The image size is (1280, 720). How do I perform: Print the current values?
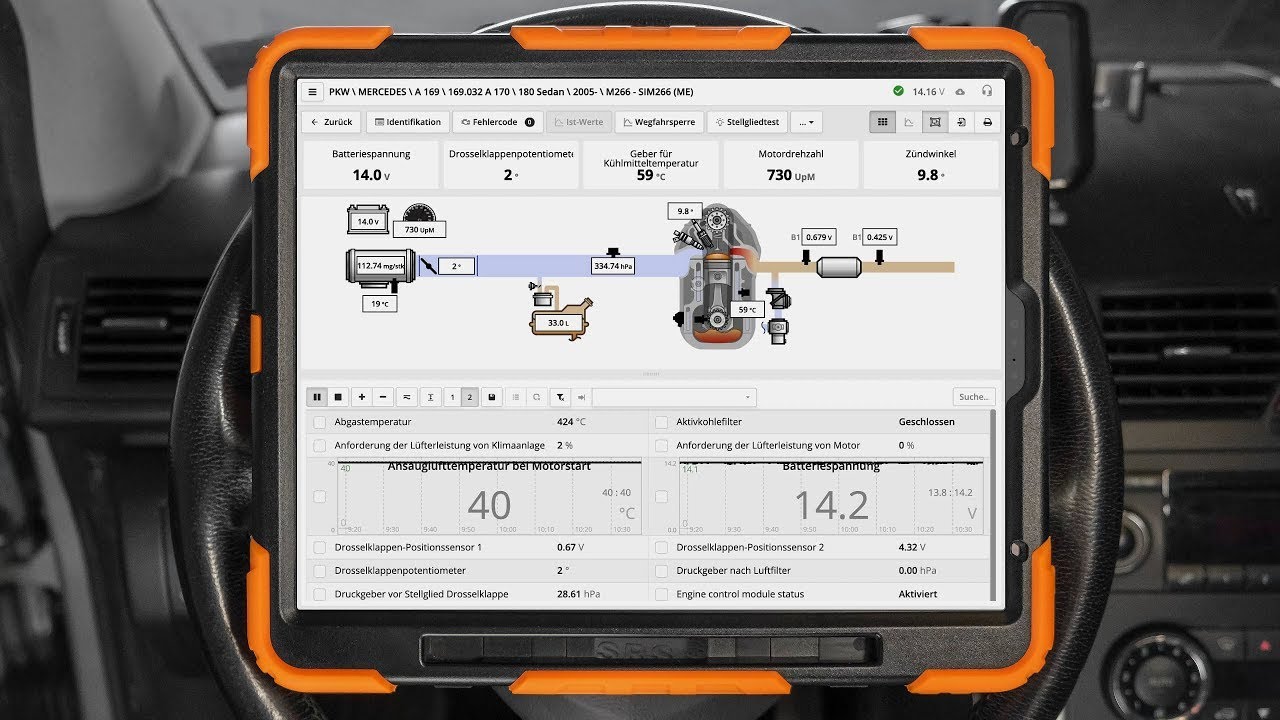coord(987,122)
